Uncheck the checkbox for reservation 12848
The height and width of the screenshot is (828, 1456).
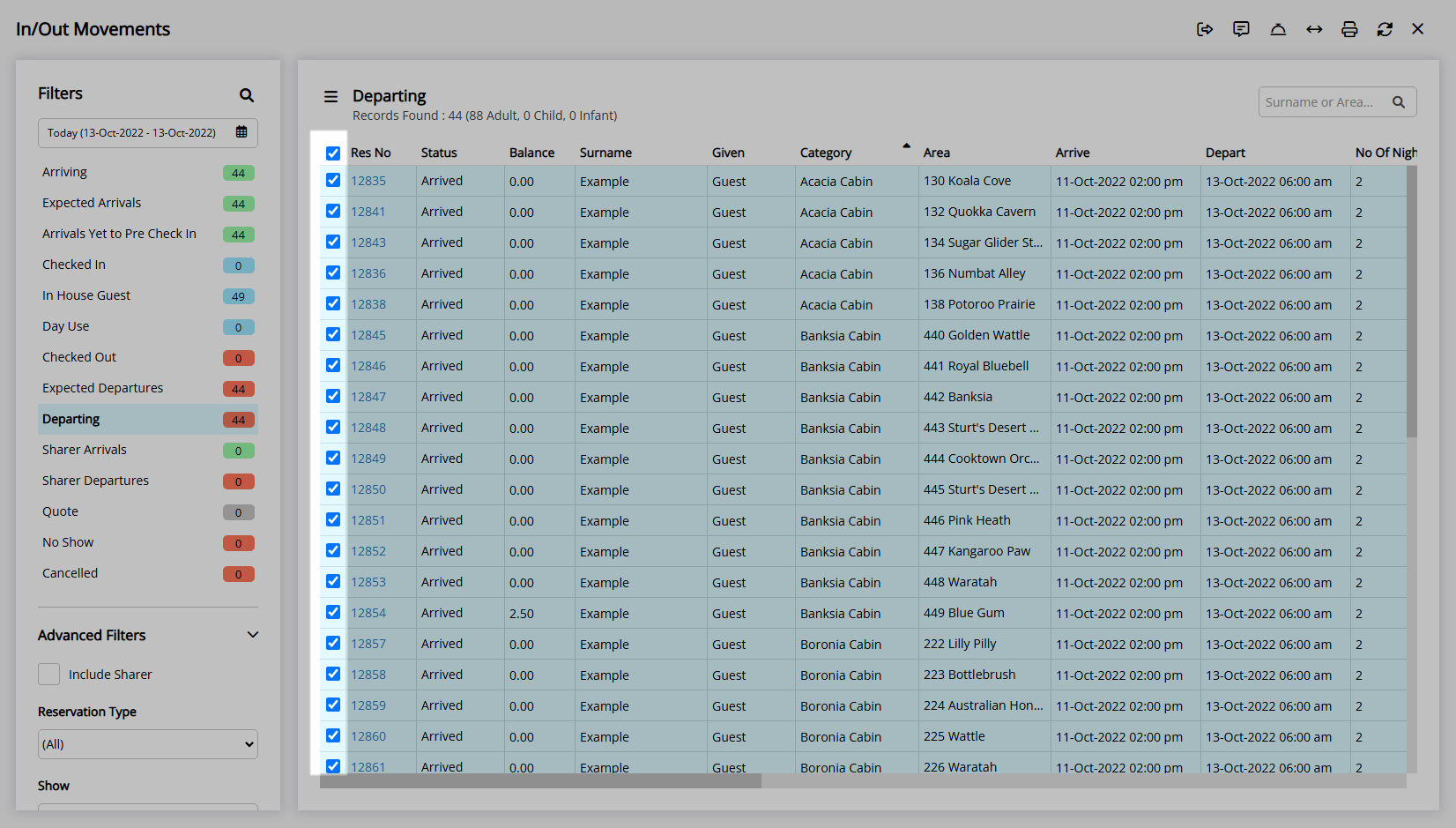tap(333, 427)
